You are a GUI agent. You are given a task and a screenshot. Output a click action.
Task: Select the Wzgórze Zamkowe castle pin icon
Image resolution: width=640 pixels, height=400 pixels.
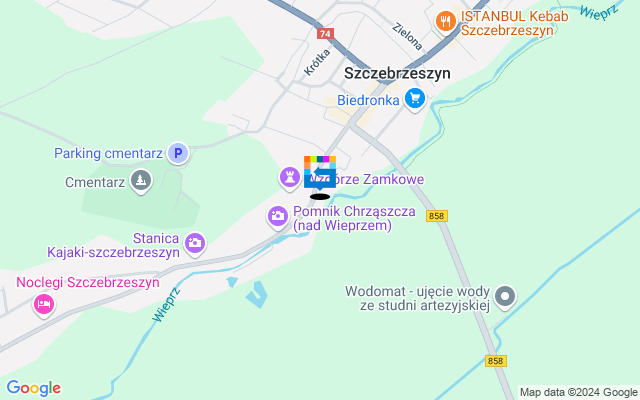[289, 178]
